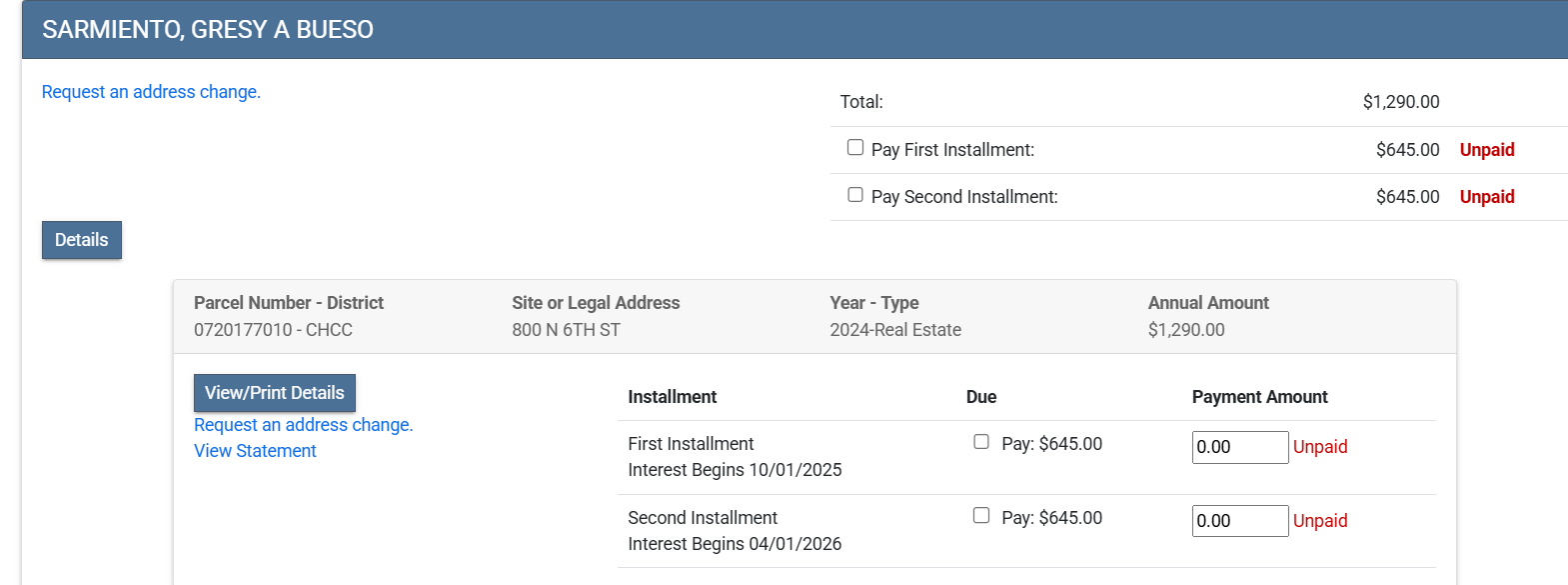1568x585 pixels.
Task: Click the Unpaid status beside Pay First Installment
Action: (x=1486, y=150)
